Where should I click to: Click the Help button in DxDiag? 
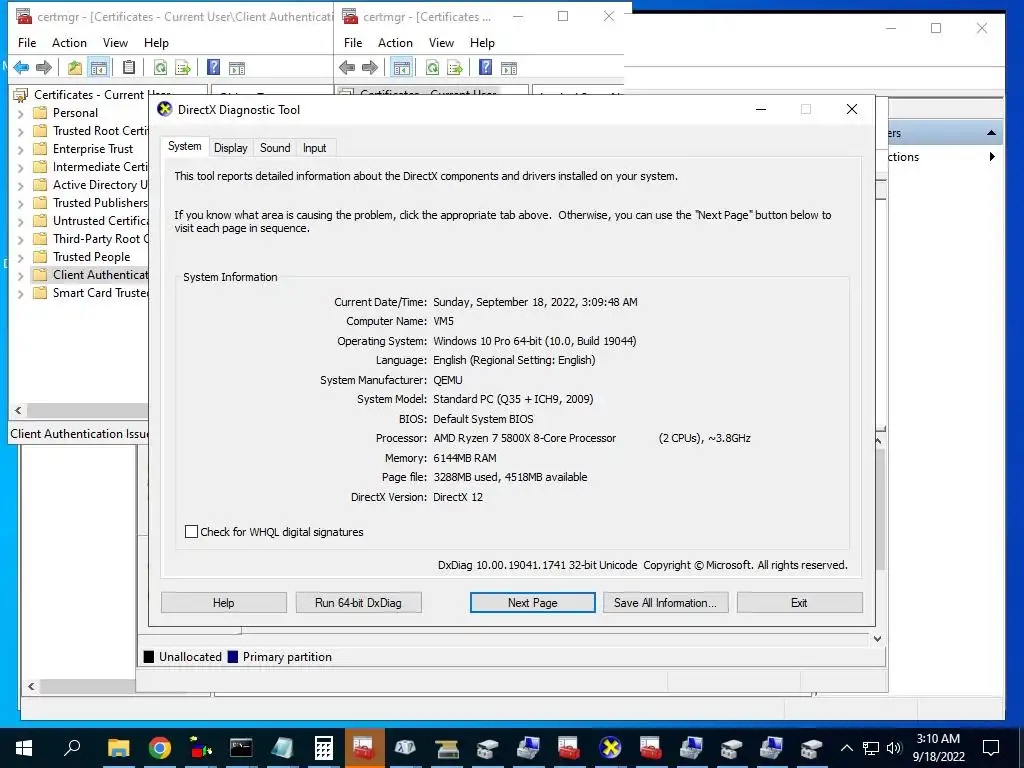point(223,603)
